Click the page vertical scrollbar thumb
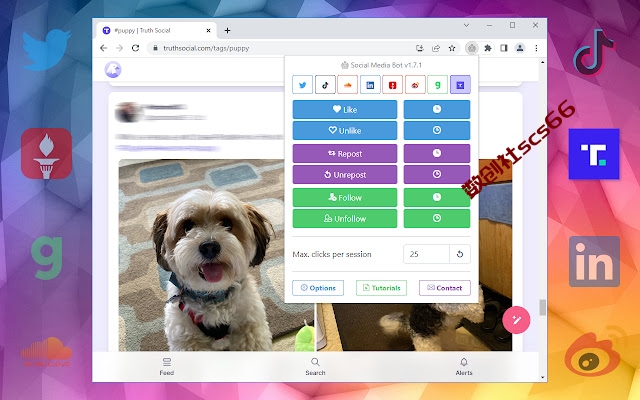 click(542, 307)
